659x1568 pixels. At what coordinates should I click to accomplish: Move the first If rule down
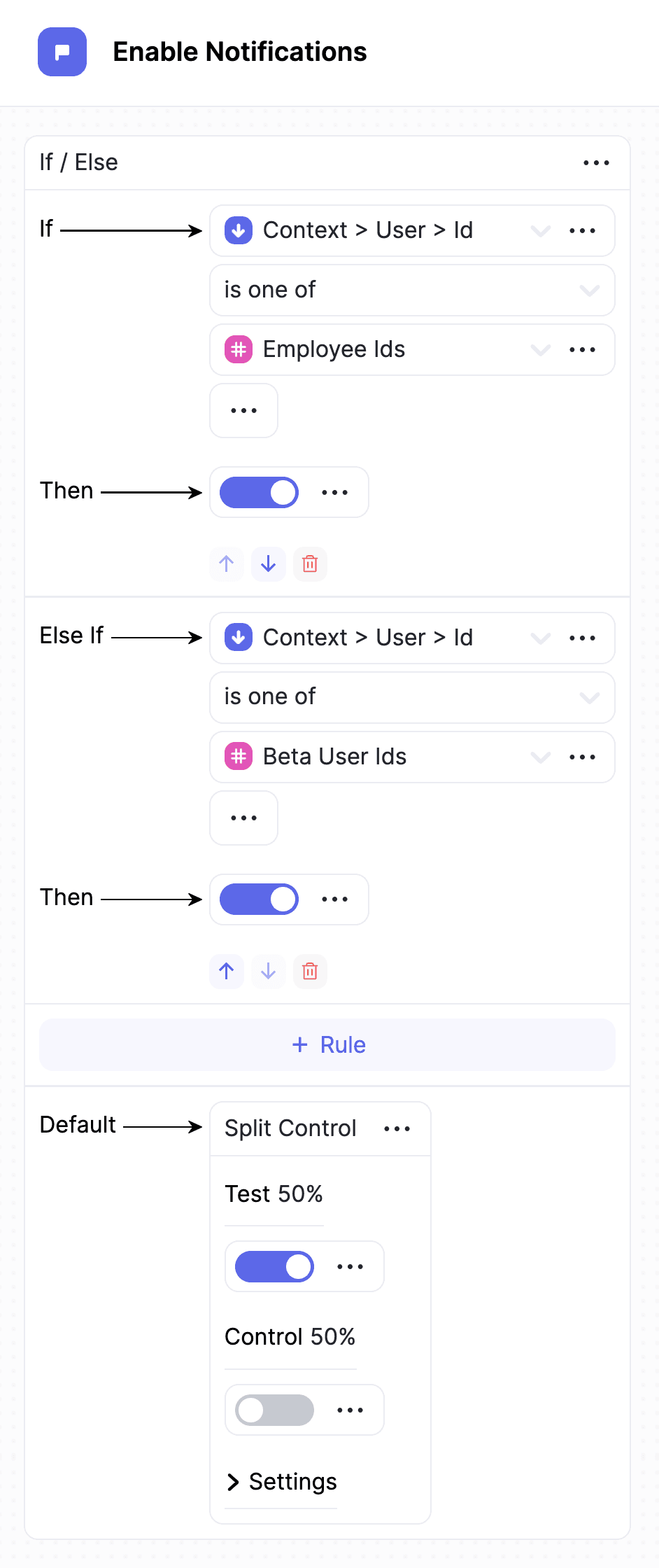pos(269,563)
